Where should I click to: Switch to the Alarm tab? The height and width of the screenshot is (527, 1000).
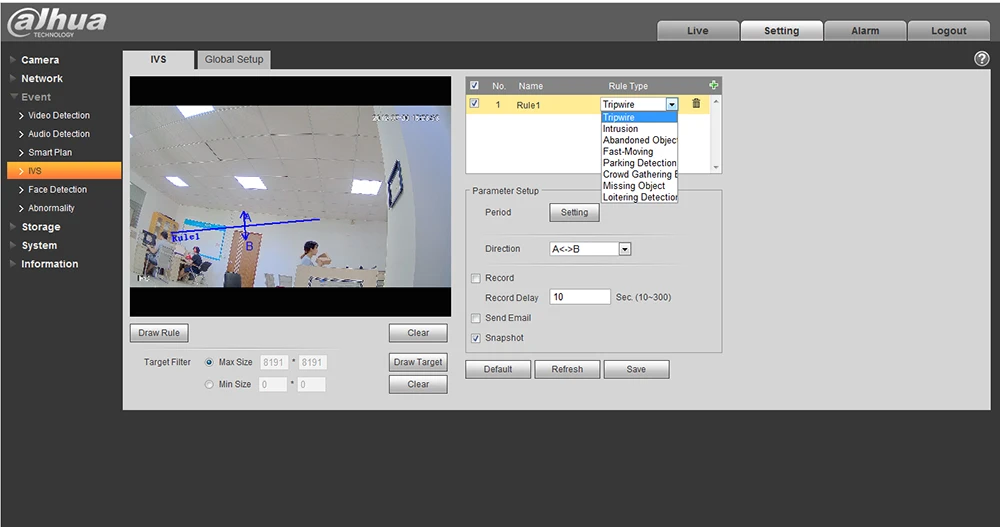pos(865,31)
